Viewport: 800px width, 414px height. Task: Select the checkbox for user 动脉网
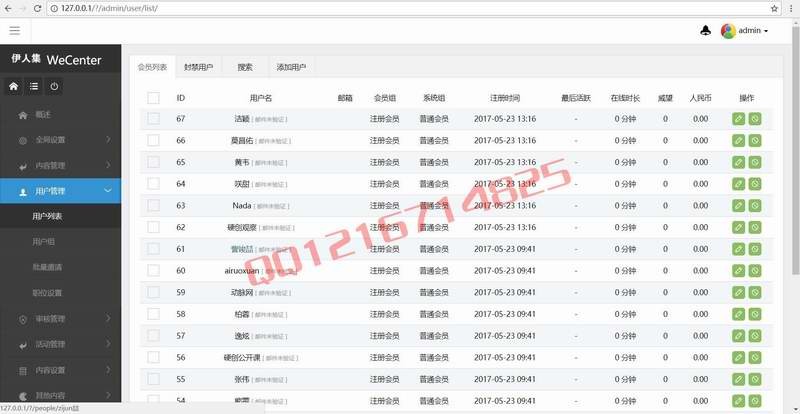point(153,293)
